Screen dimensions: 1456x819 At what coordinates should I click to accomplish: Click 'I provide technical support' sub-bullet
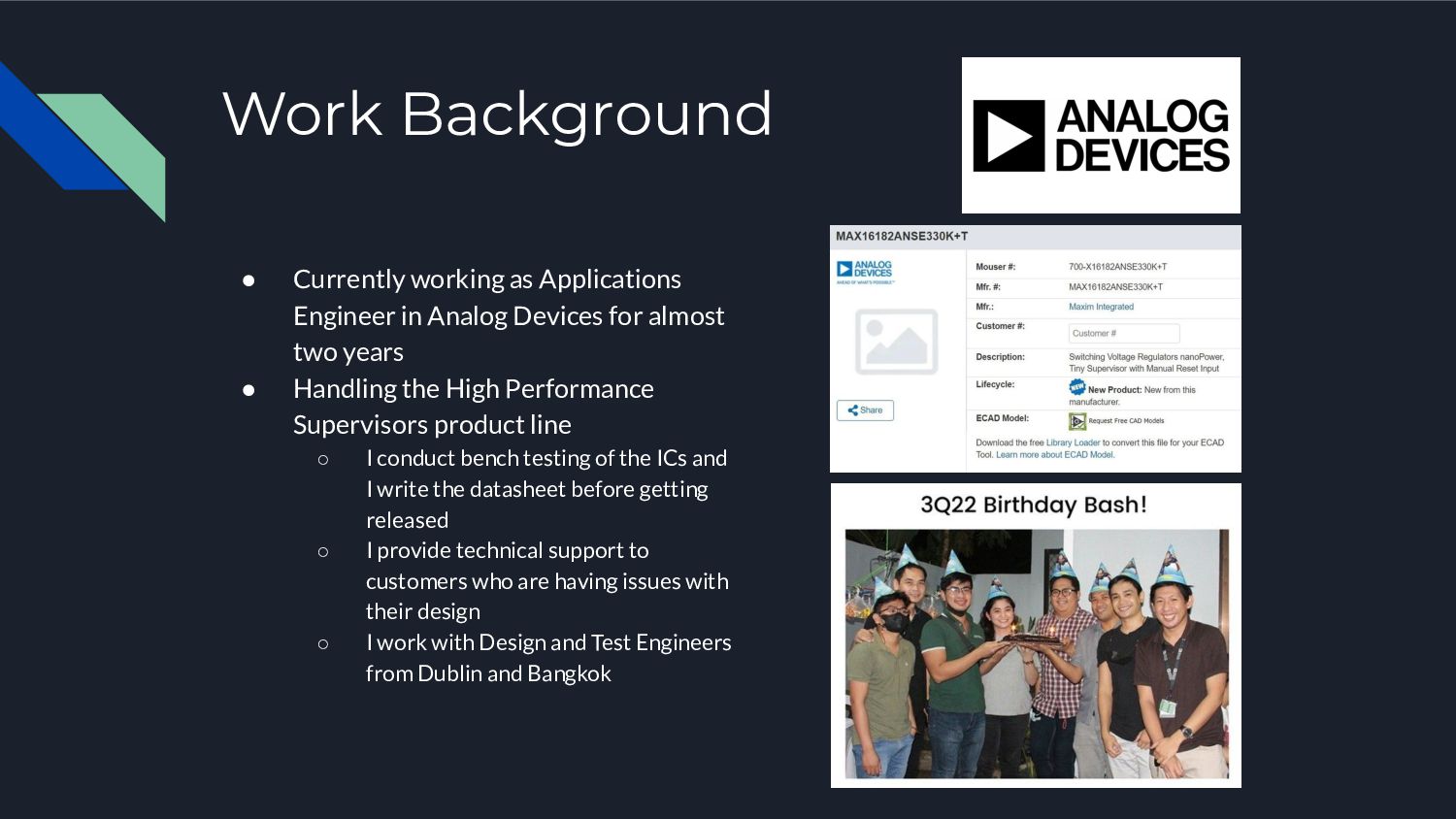547,580
